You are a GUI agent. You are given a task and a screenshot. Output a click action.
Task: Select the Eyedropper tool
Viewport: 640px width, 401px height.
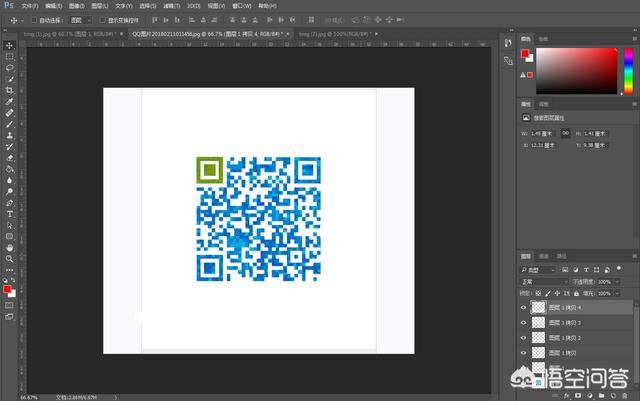9,102
